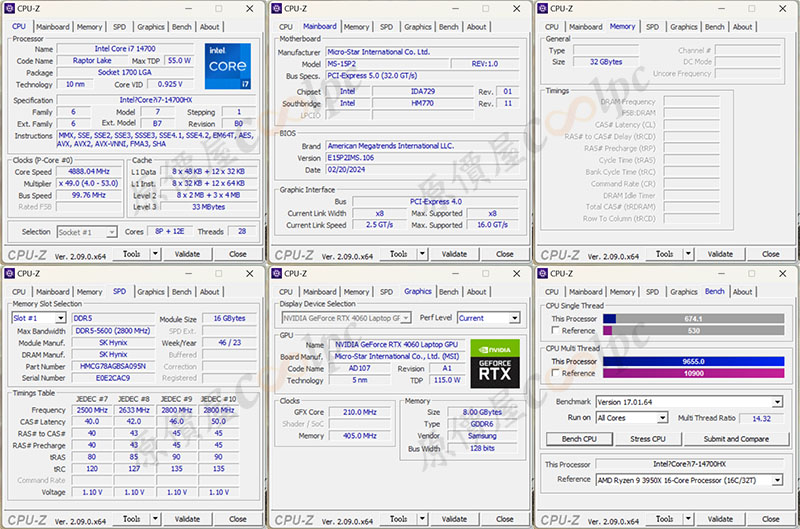Click the Intel Core i7 logo in the CPU window
800x529 pixels.
[x=228, y=66]
